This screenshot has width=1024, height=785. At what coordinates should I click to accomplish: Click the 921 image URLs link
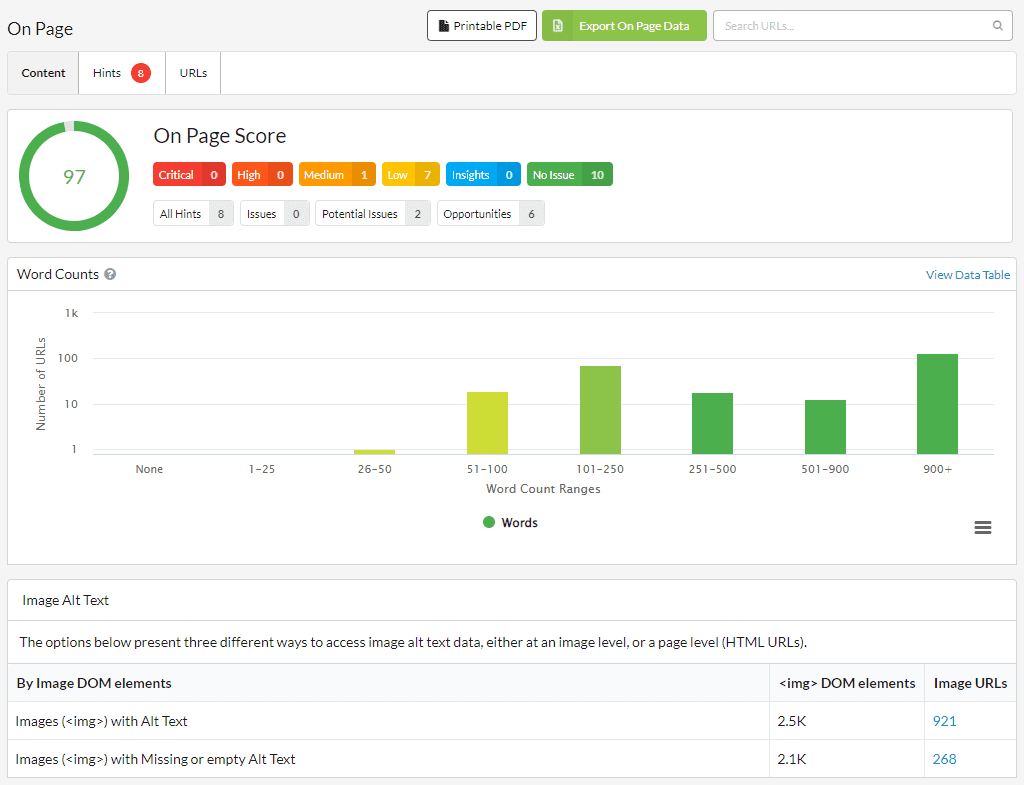click(x=944, y=721)
